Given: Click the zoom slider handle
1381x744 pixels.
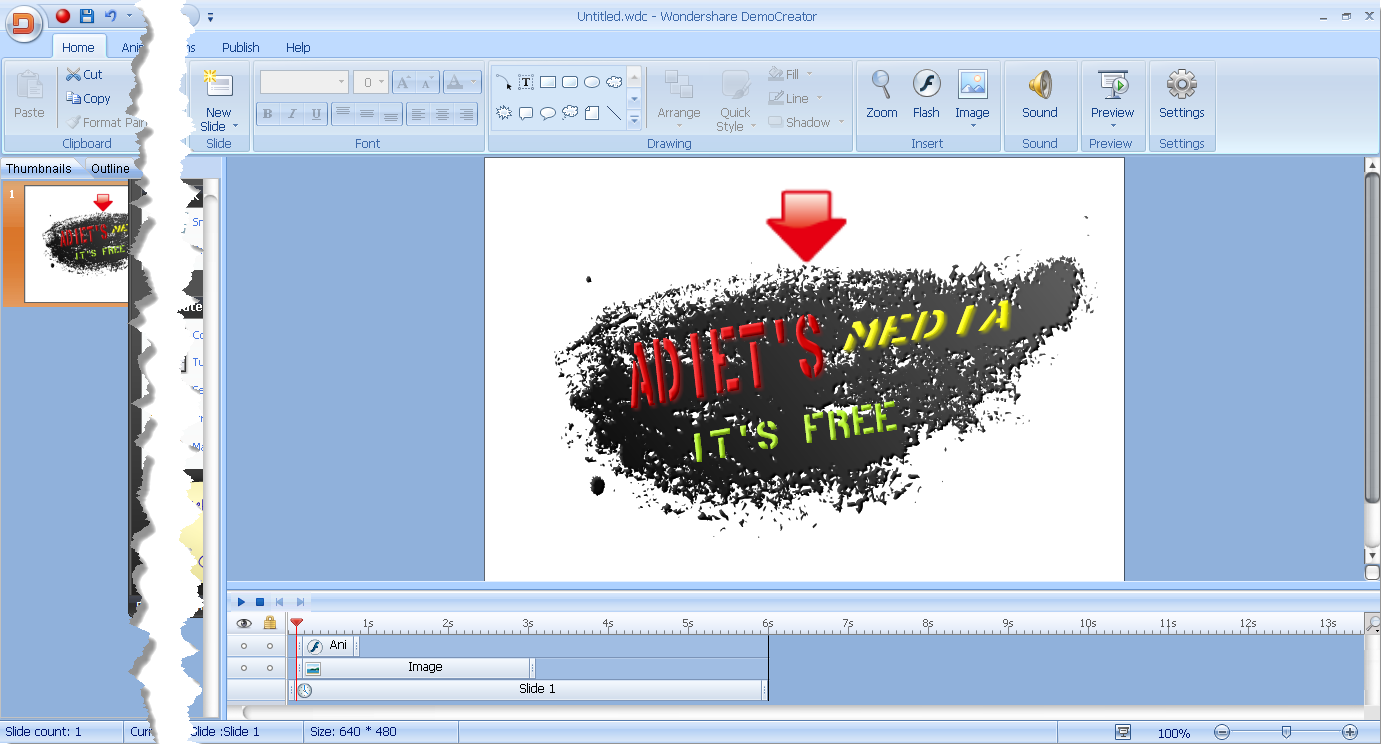Looking at the screenshot, I should (1286, 732).
